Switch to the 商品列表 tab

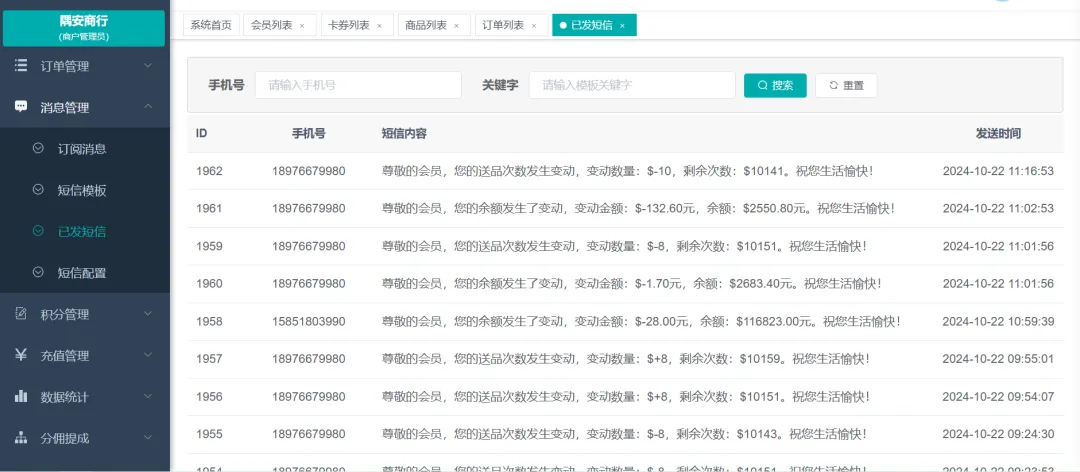(426, 25)
